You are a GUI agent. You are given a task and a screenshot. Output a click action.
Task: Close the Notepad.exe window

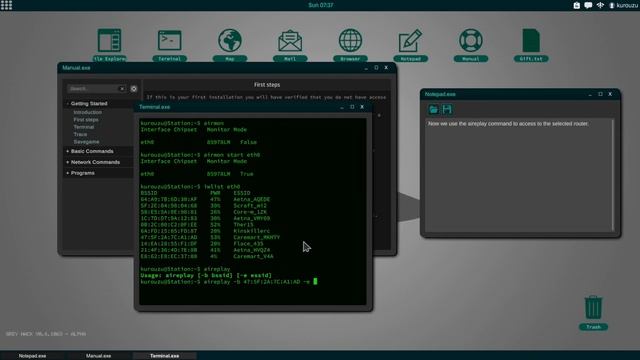point(610,94)
